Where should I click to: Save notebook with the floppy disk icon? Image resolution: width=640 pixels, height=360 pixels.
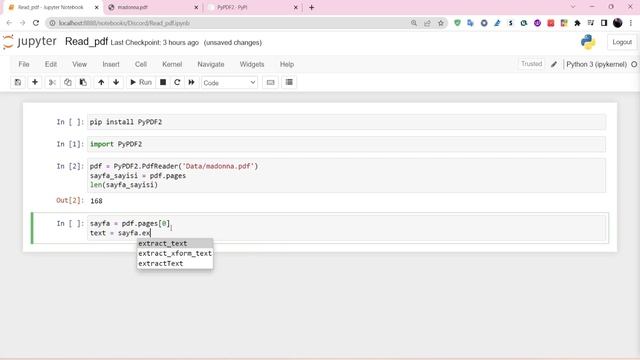pyautogui.click(x=18, y=82)
